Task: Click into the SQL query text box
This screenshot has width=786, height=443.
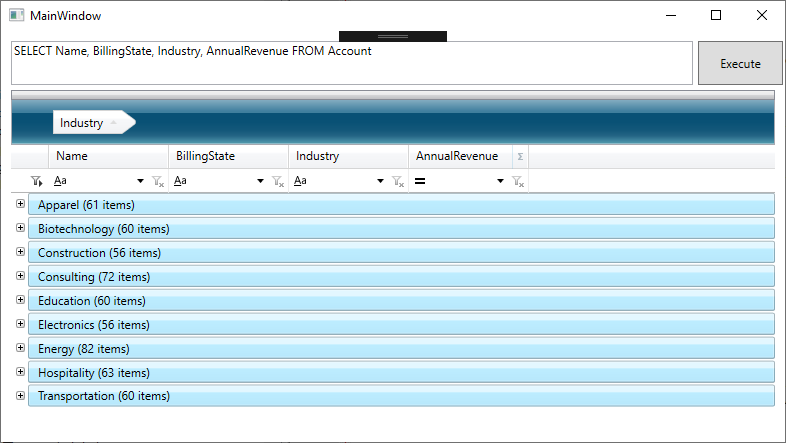Action: 350,63
